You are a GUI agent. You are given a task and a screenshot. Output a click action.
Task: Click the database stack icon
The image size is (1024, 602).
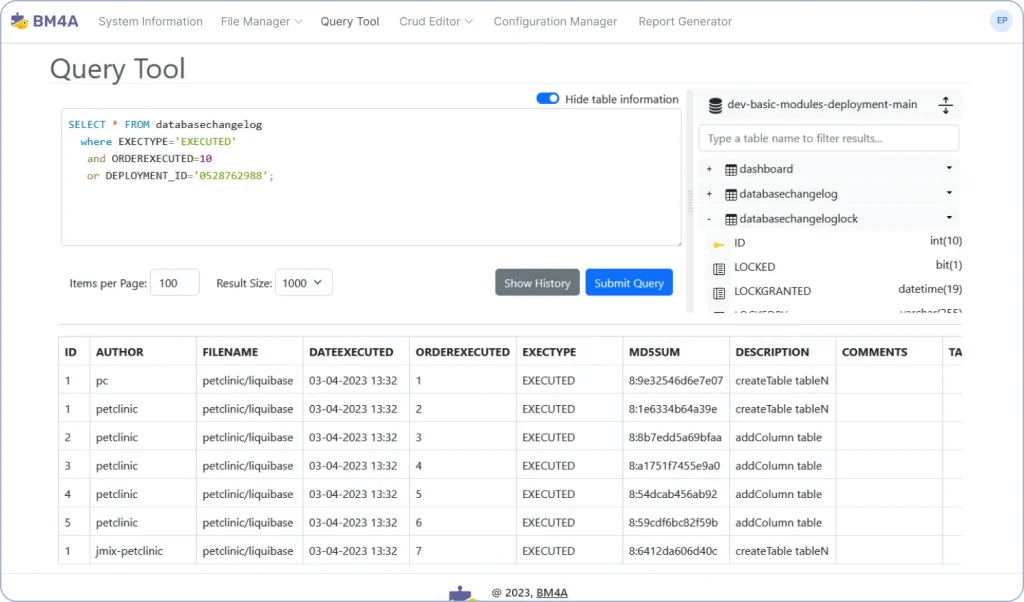pos(716,105)
